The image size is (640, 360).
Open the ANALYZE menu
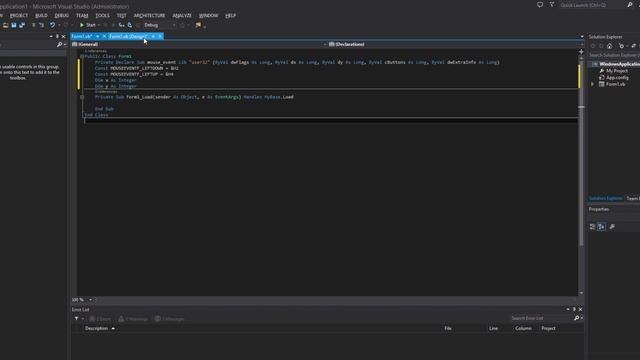tap(182, 16)
